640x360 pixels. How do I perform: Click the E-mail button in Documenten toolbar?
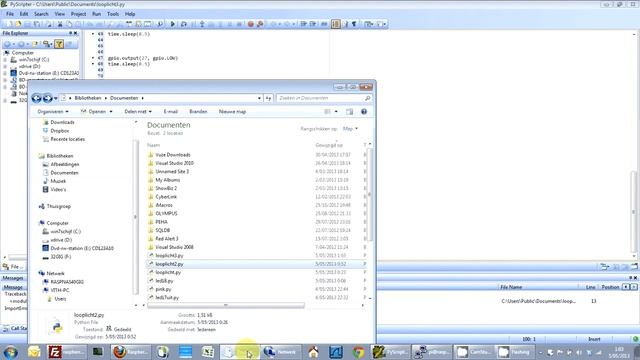click(171, 111)
